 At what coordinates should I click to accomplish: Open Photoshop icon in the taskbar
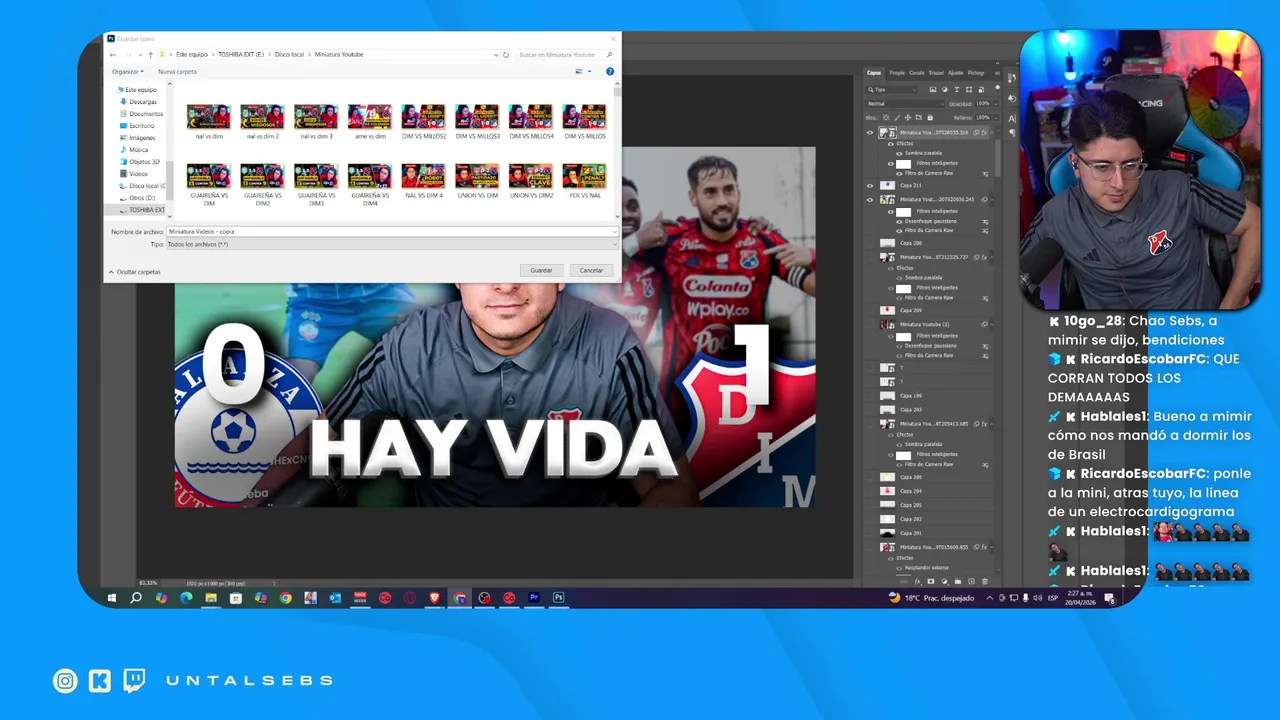[559, 598]
